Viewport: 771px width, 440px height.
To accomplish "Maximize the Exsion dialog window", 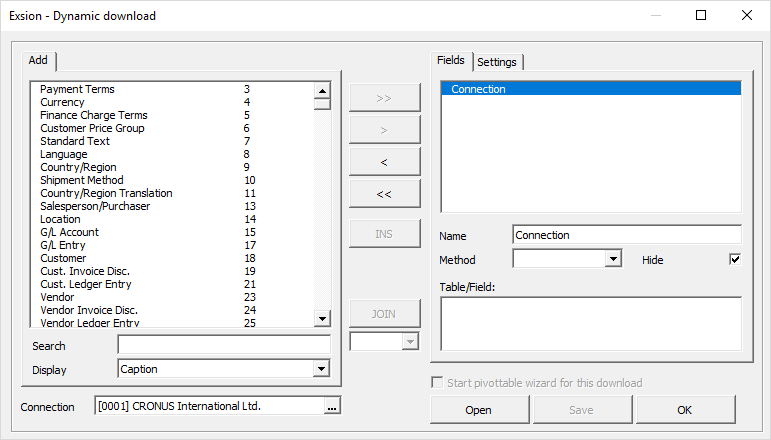I will (701, 15).
